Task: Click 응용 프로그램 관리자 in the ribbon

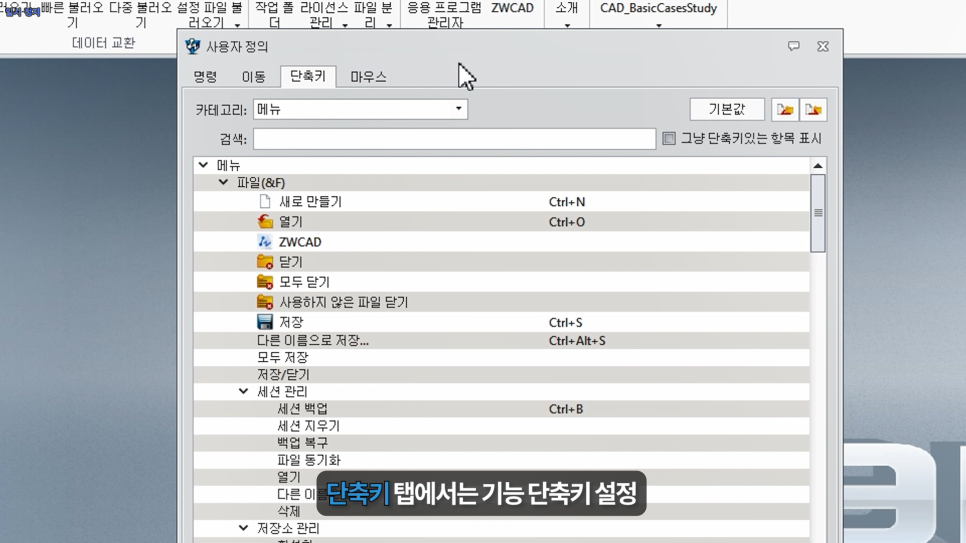Action: click(444, 15)
